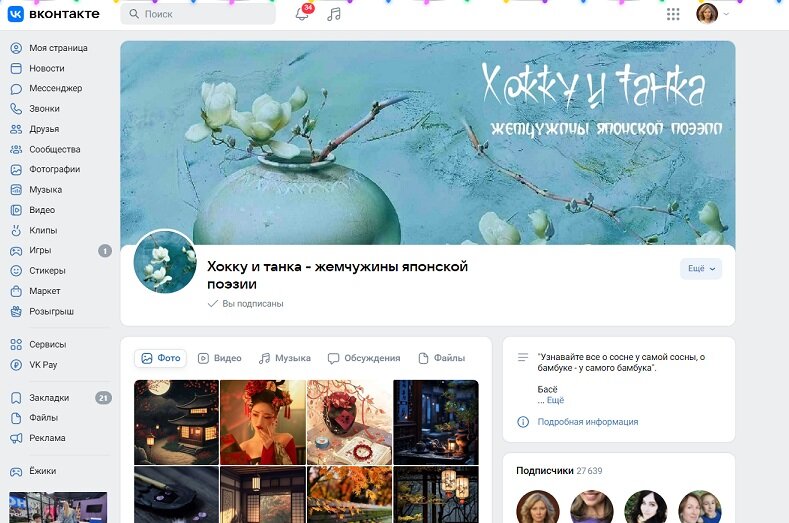Click the VK logo icon

(x=16, y=14)
